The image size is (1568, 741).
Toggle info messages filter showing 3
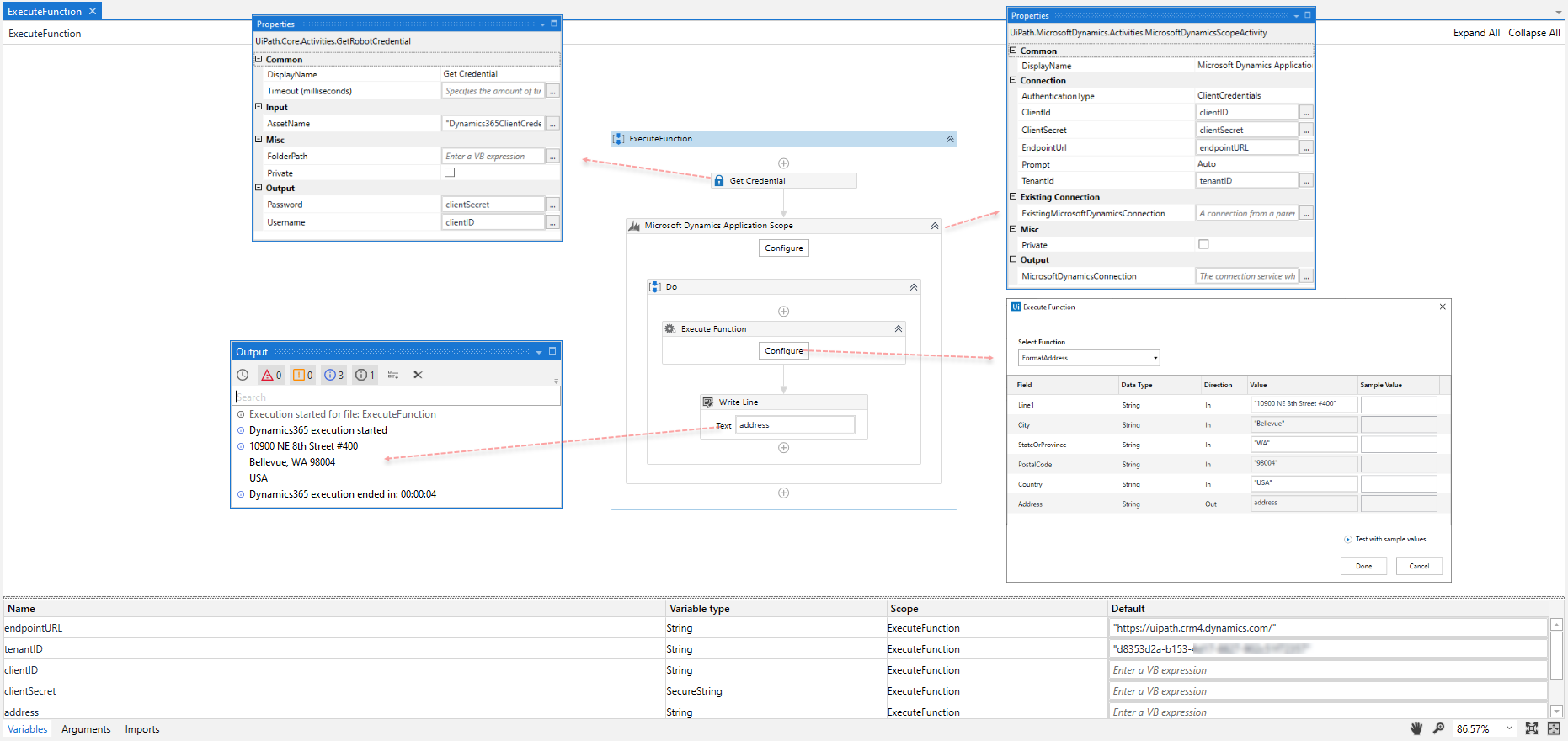tap(333, 375)
